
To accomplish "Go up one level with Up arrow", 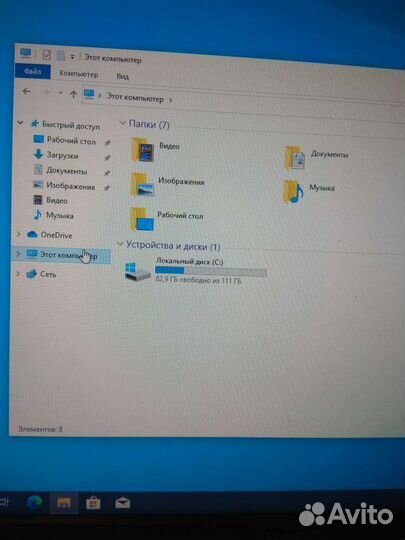I will click(x=73, y=94).
